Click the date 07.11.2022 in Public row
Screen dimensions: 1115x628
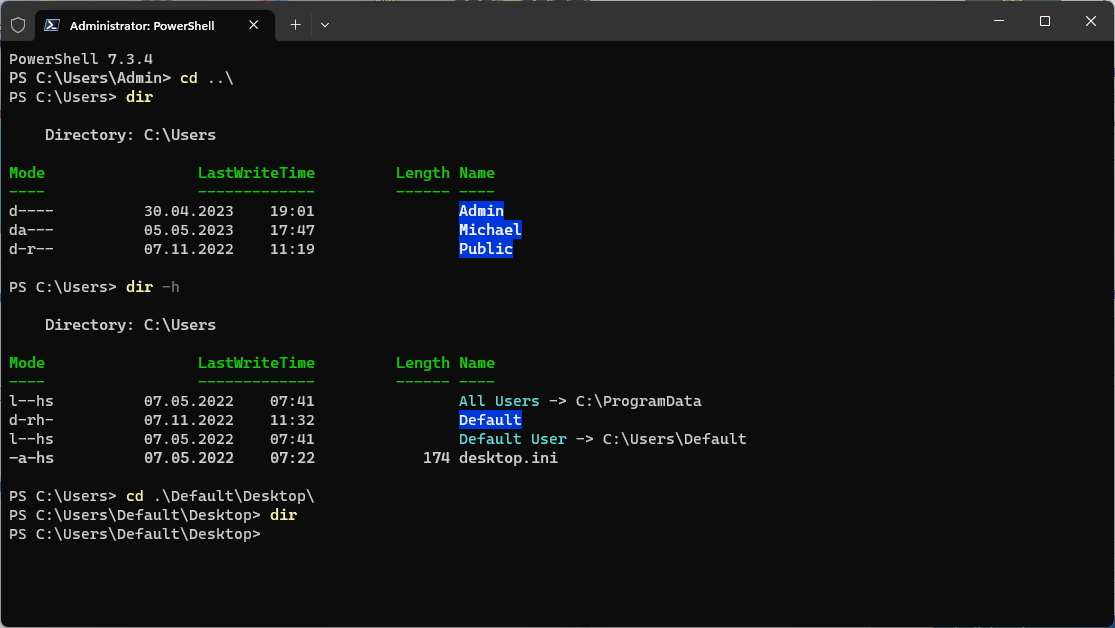(x=188, y=249)
